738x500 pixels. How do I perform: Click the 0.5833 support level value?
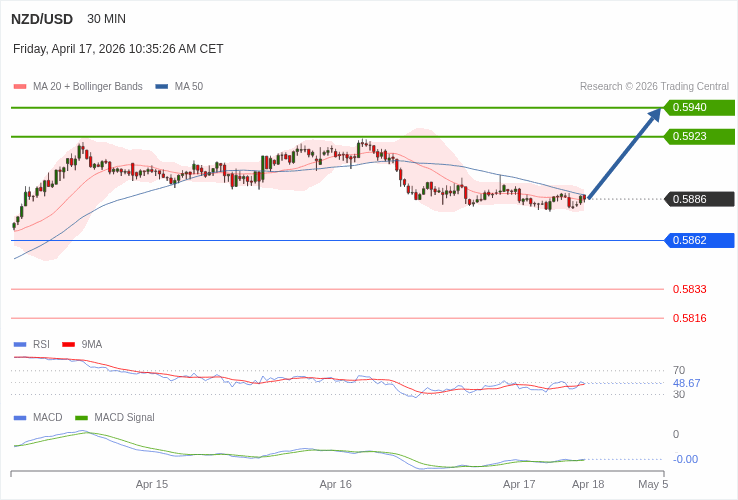tap(690, 289)
